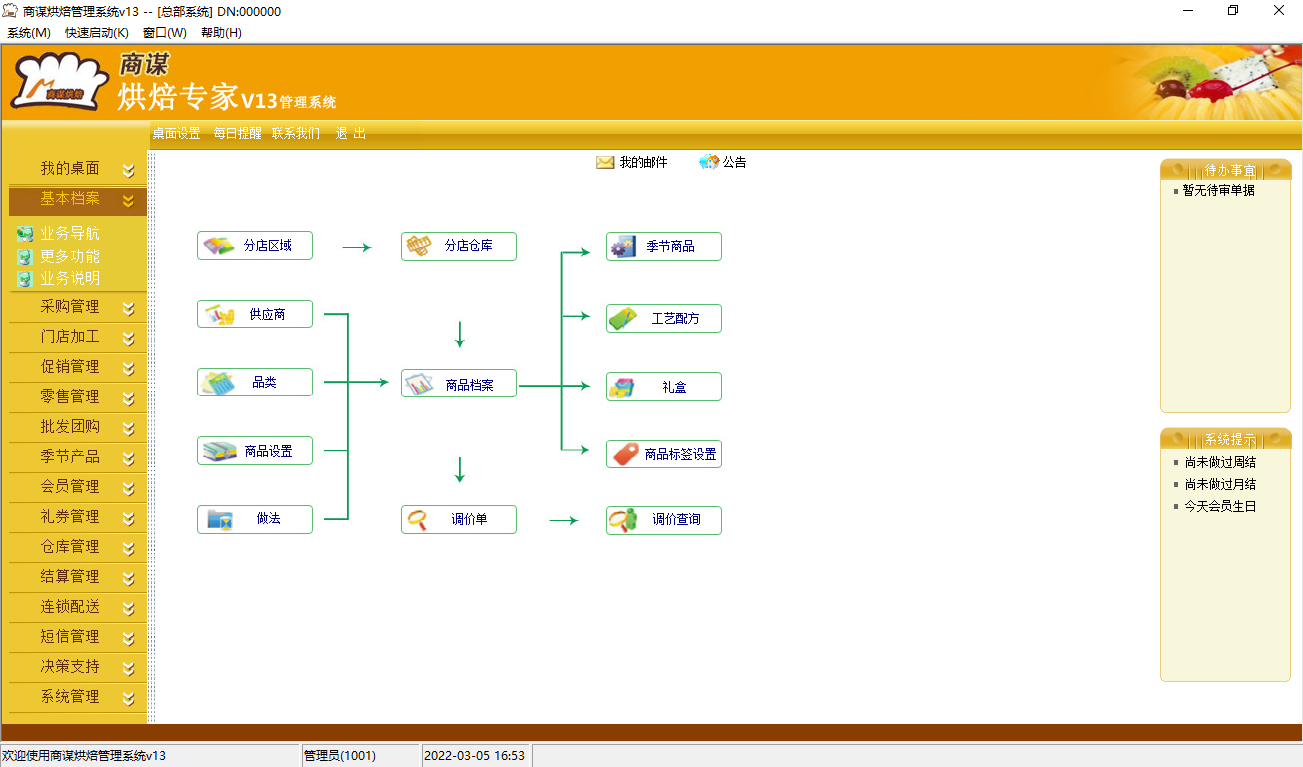Screen dimensions: 1303x767
Task: Click the 商品档案 chart icon
Action: click(419, 383)
